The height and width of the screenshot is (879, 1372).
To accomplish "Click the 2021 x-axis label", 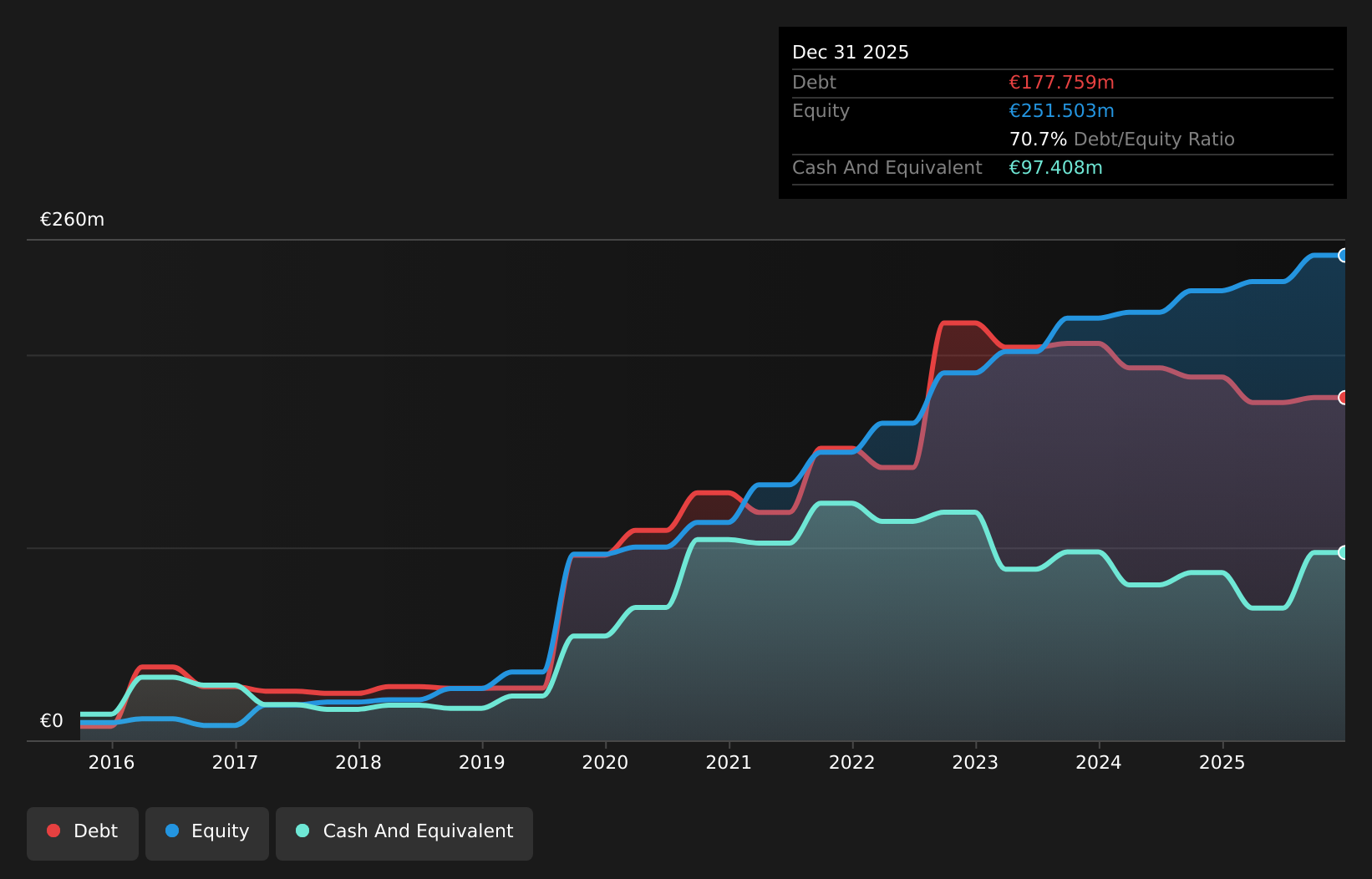I will click(729, 762).
